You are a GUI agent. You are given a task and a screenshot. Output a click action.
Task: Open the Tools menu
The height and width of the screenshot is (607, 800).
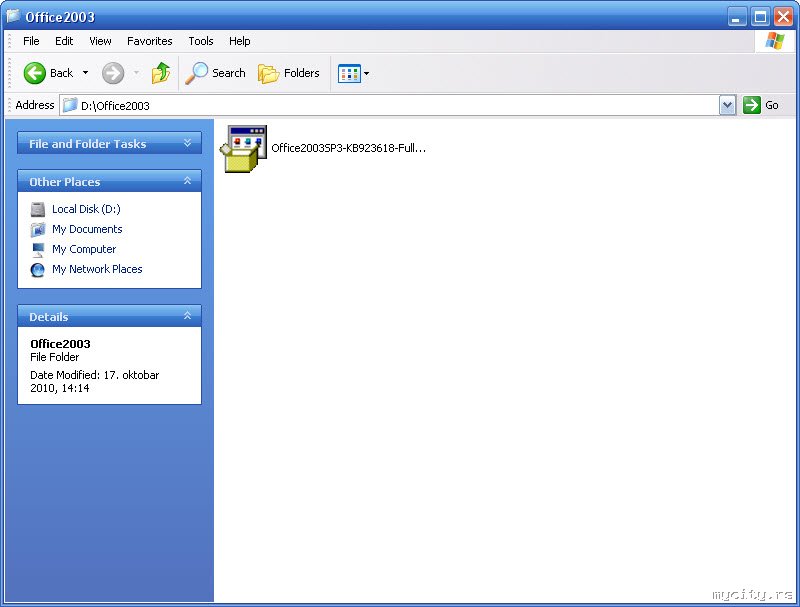(x=201, y=41)
